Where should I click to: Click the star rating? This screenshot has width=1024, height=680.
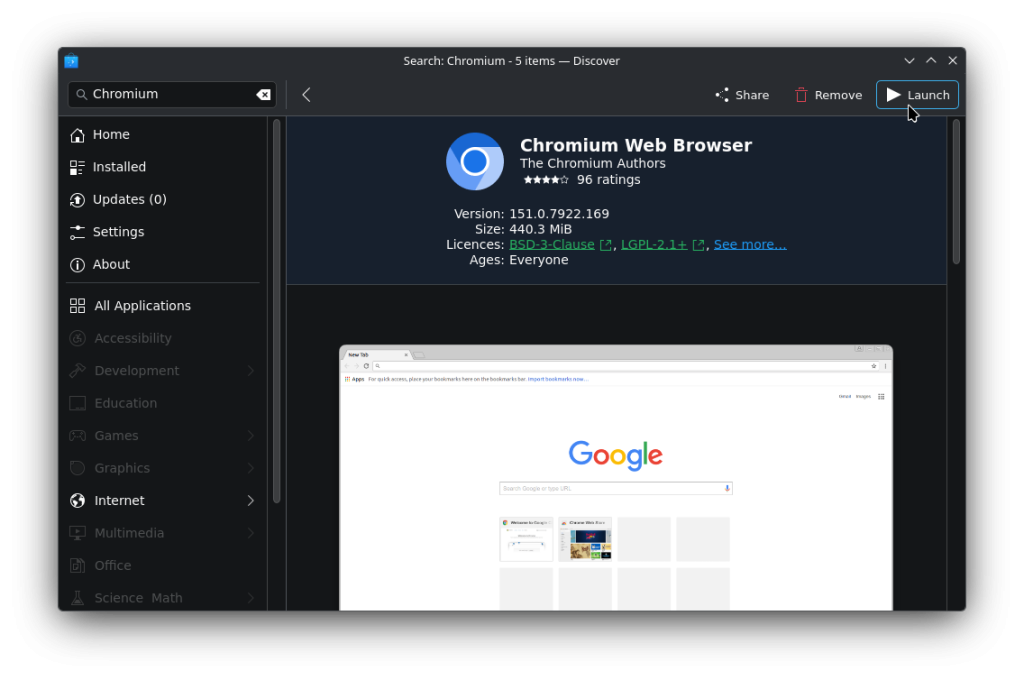click(x=546, y=180)
